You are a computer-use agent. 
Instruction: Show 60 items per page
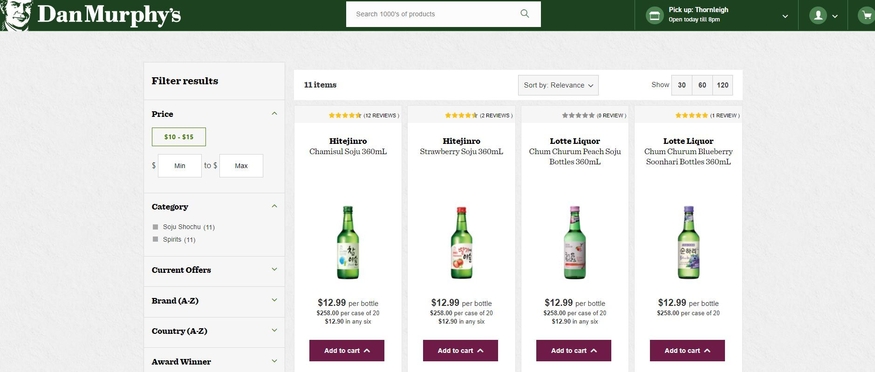coord(702,85)
